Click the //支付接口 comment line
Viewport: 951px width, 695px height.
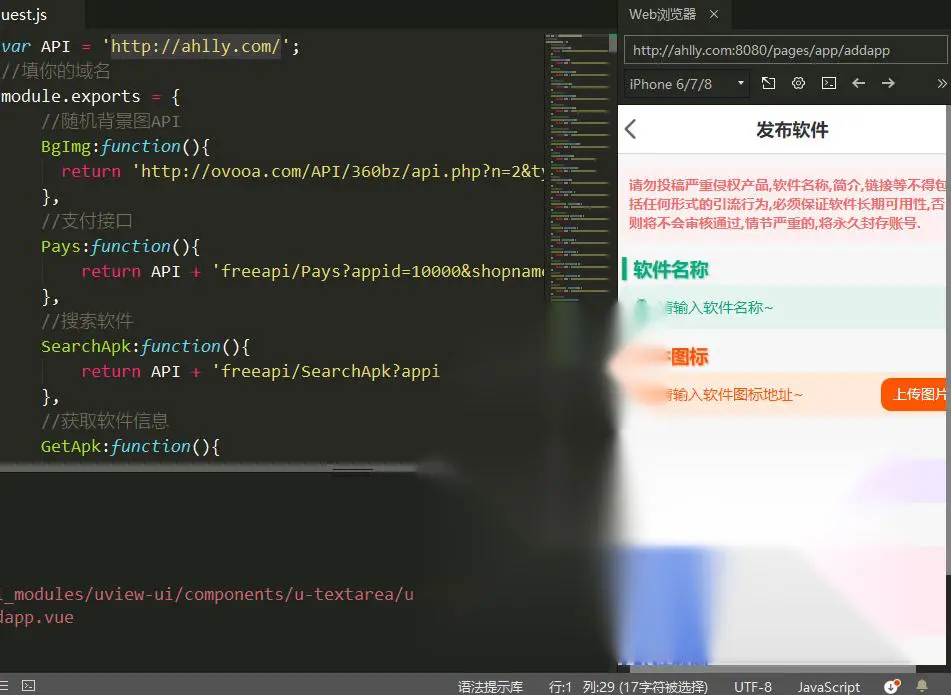(87, 221)
